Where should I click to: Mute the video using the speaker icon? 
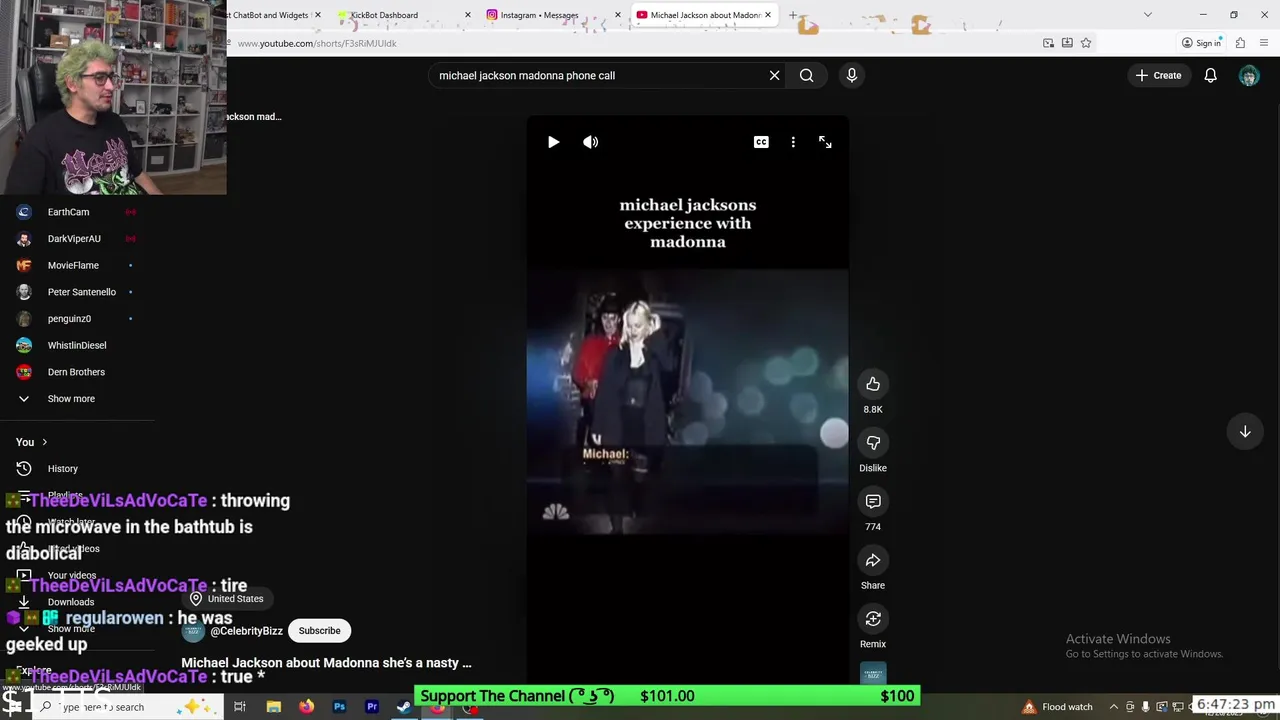[591, 142]
